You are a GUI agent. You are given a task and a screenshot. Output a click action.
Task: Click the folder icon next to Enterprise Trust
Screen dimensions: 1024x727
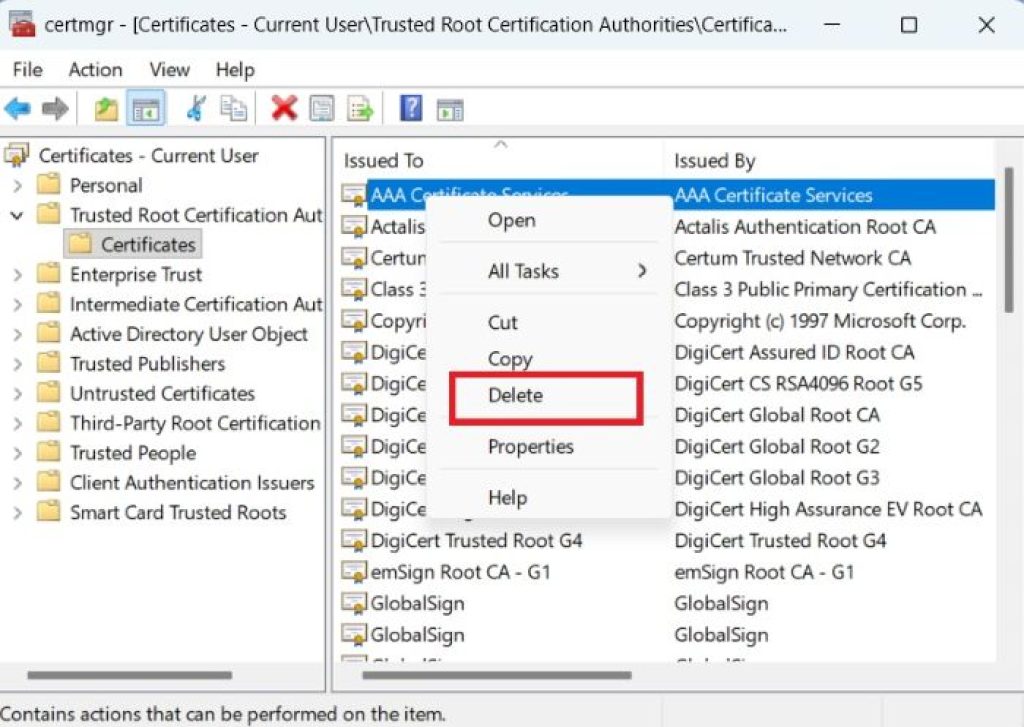pos(48,274)
